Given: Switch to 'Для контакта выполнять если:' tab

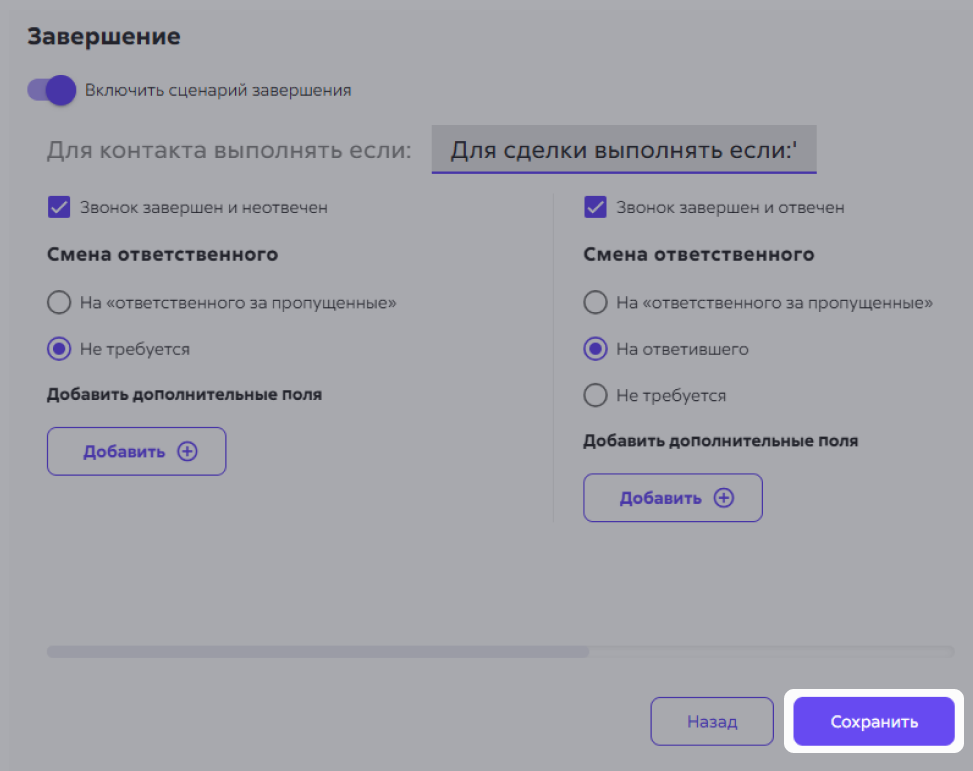Looking at the screenshot, I should tap(229, 150).
